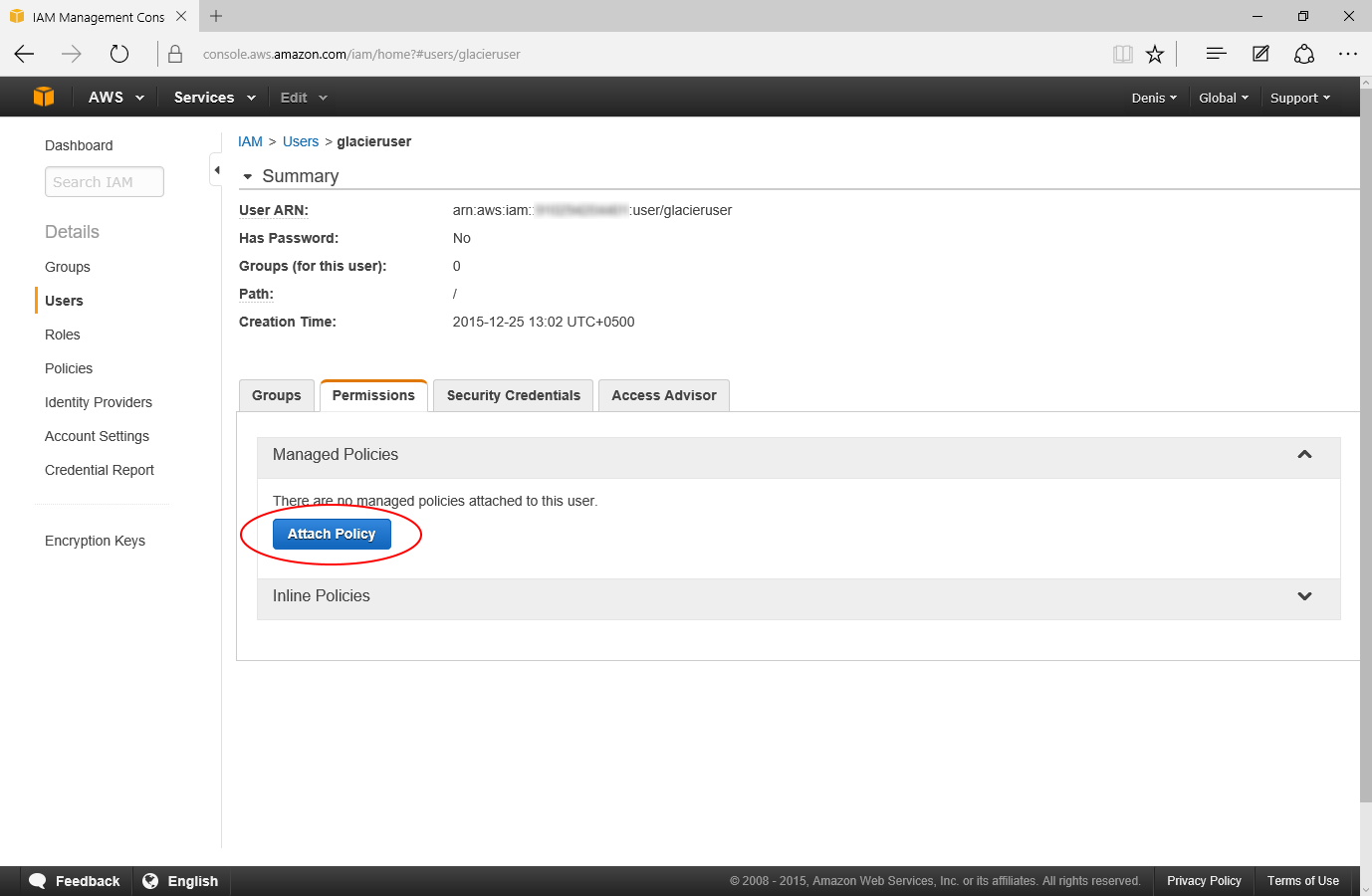Go back with the browser back arrow
The height and width of the screenshot is (896, 1372).
pos(25,54)
